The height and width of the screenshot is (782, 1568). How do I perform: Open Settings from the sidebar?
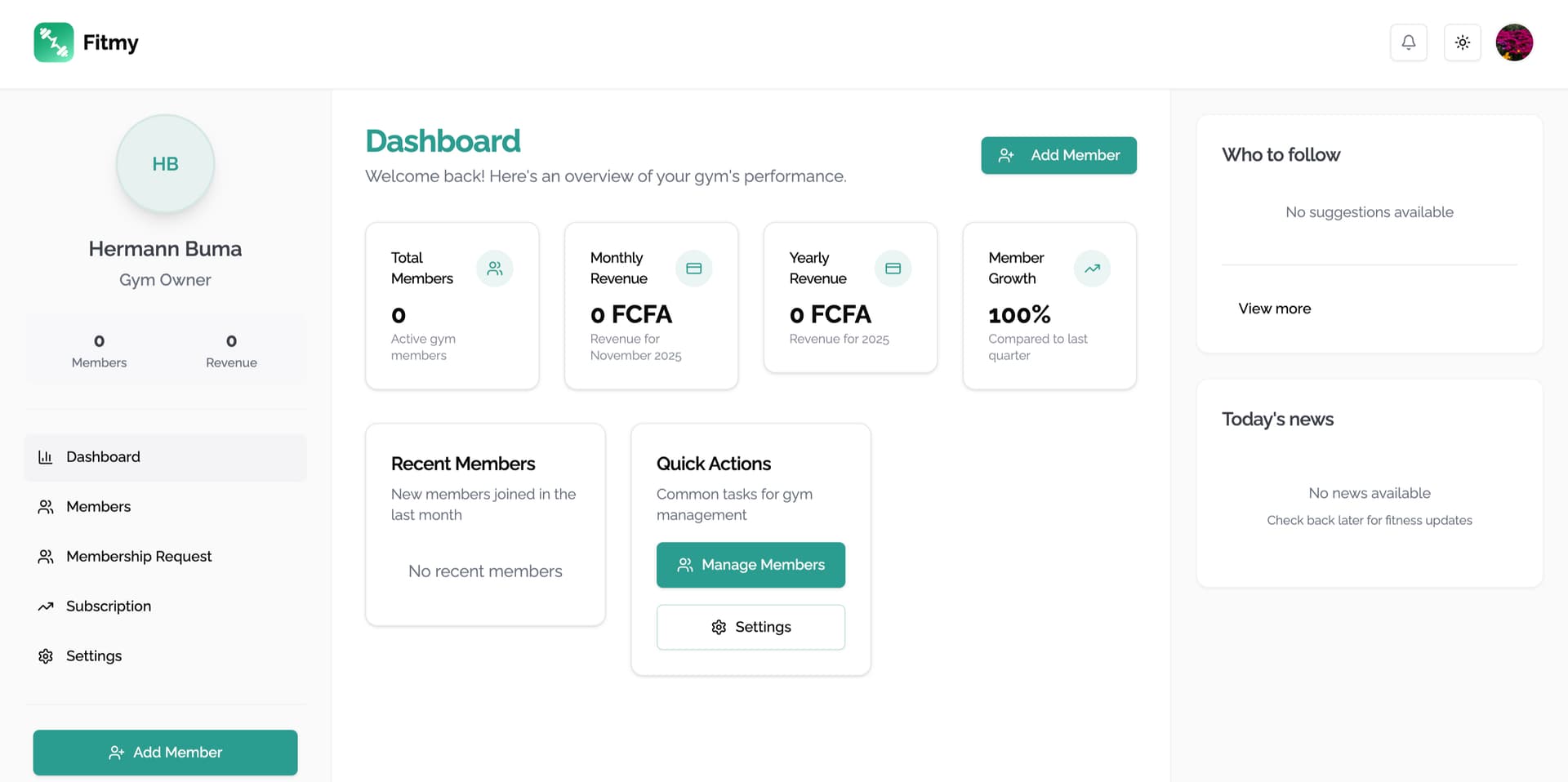tap(94, 656)
